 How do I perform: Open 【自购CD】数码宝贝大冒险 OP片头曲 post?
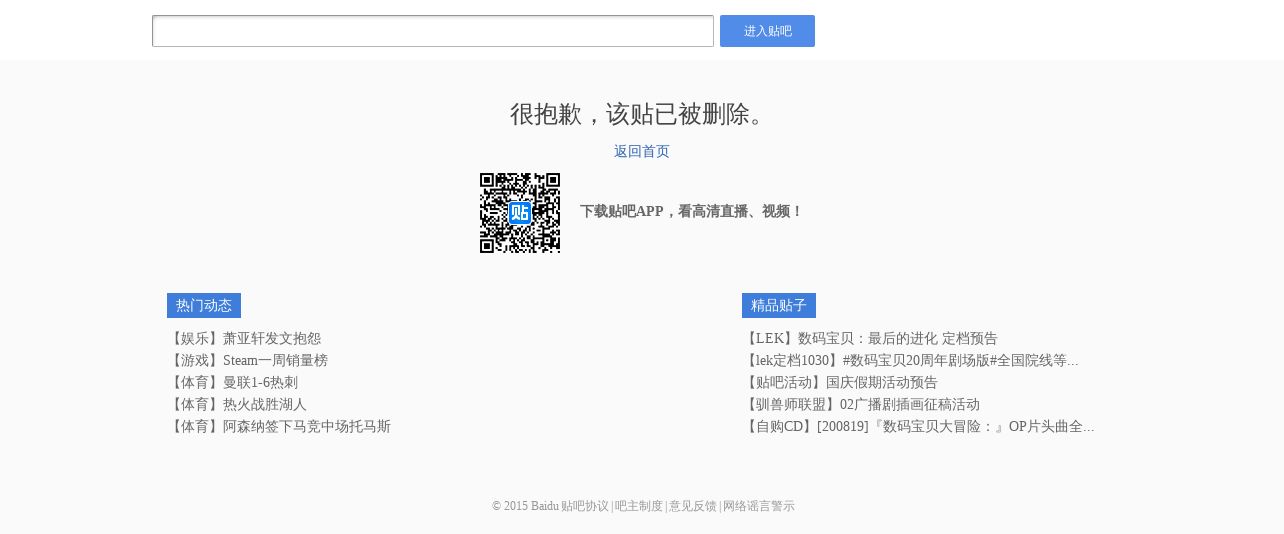(918, 426)
